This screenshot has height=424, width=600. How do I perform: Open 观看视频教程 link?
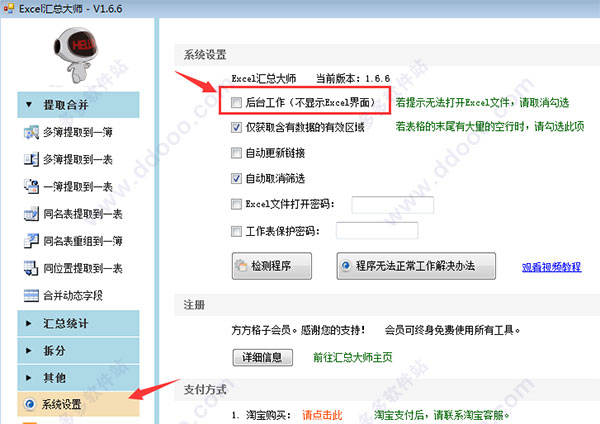551,267
